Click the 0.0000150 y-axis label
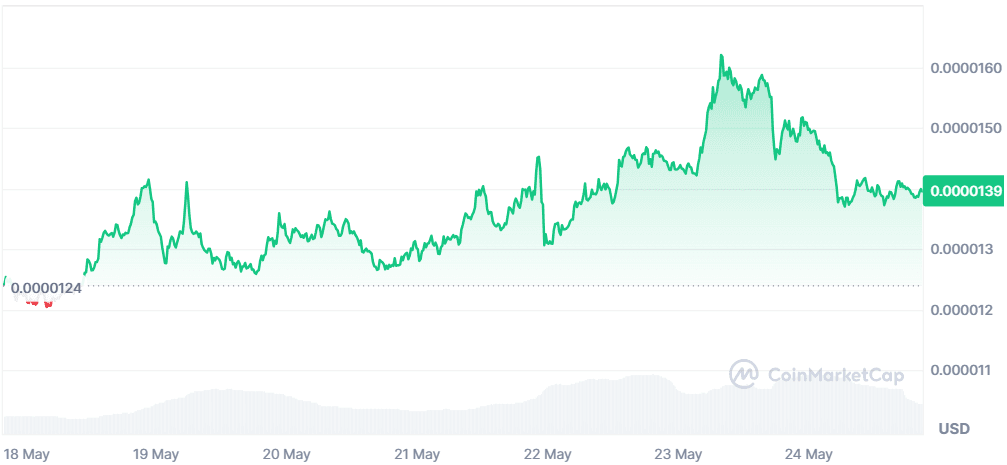This screenshot has width=1007, height=465. coord(966,129)
